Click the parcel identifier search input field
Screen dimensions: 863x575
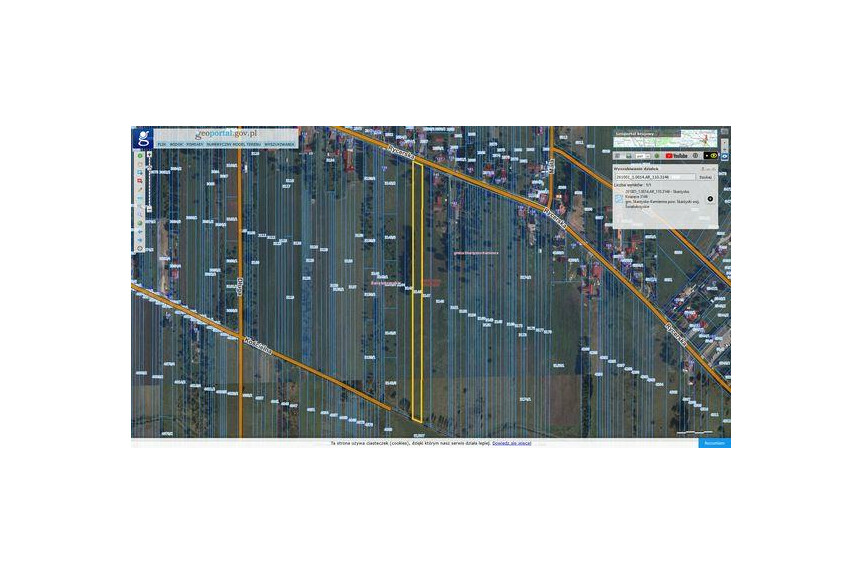[x=653, y=177]
